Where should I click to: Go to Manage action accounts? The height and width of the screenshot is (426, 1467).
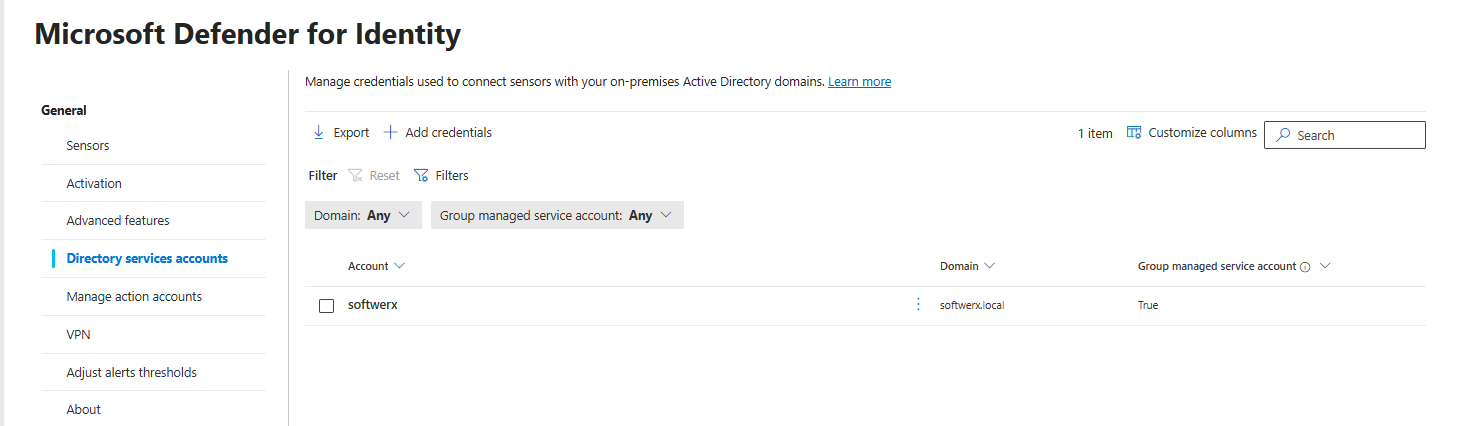click(134, 297)
